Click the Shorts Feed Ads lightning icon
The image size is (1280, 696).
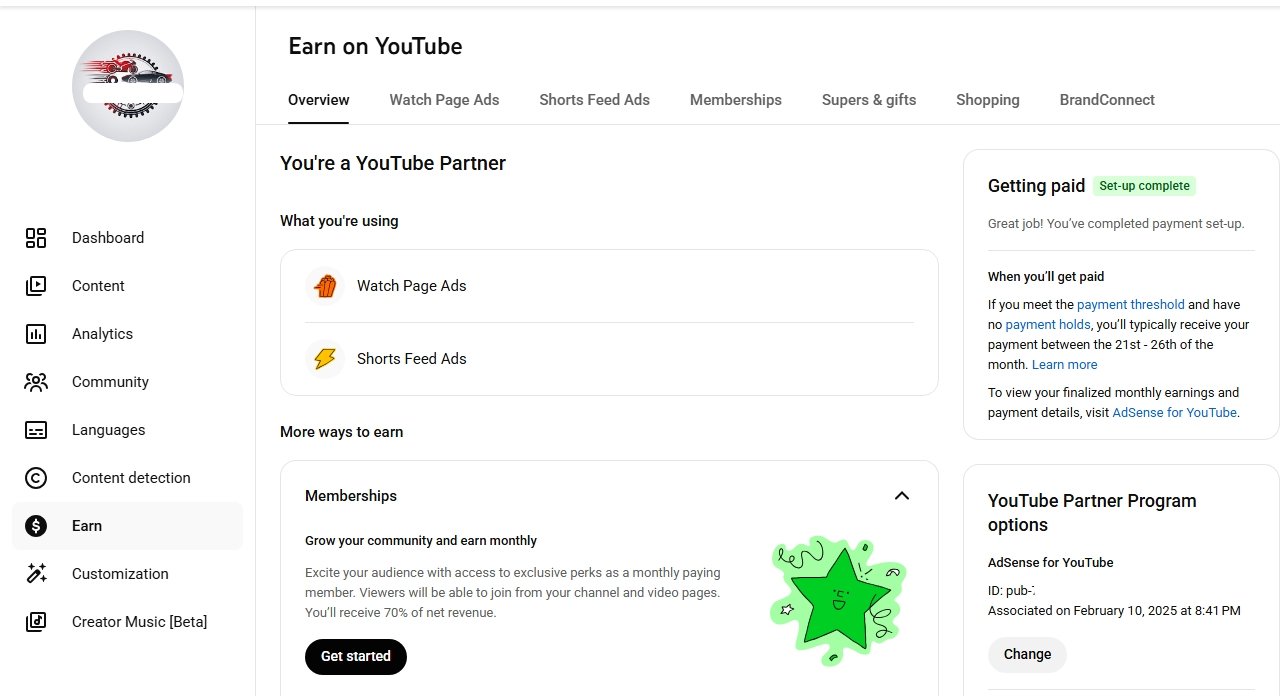(325, 359)
